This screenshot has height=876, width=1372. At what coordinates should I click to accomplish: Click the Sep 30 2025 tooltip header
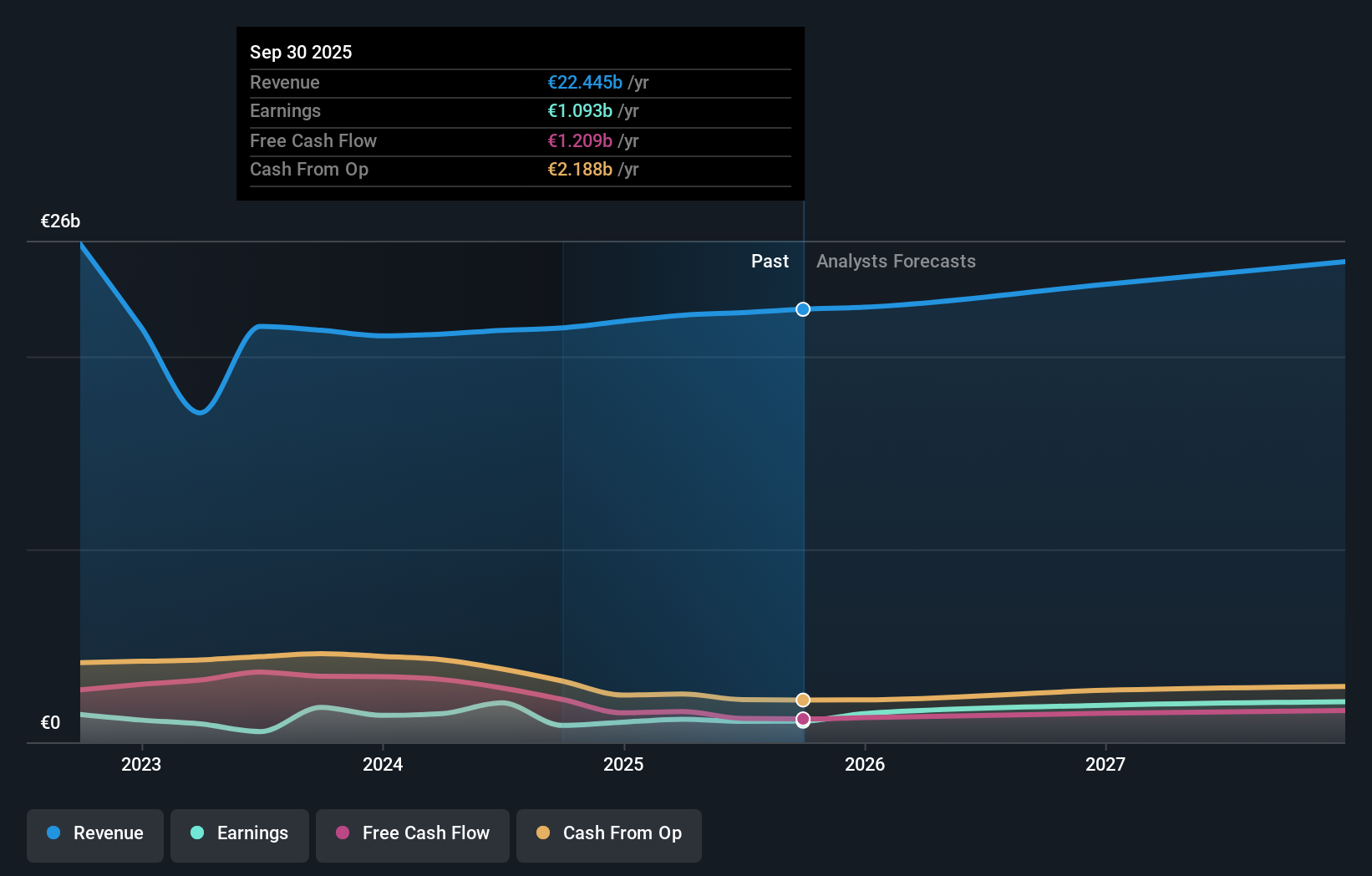(x=301, y=52)
